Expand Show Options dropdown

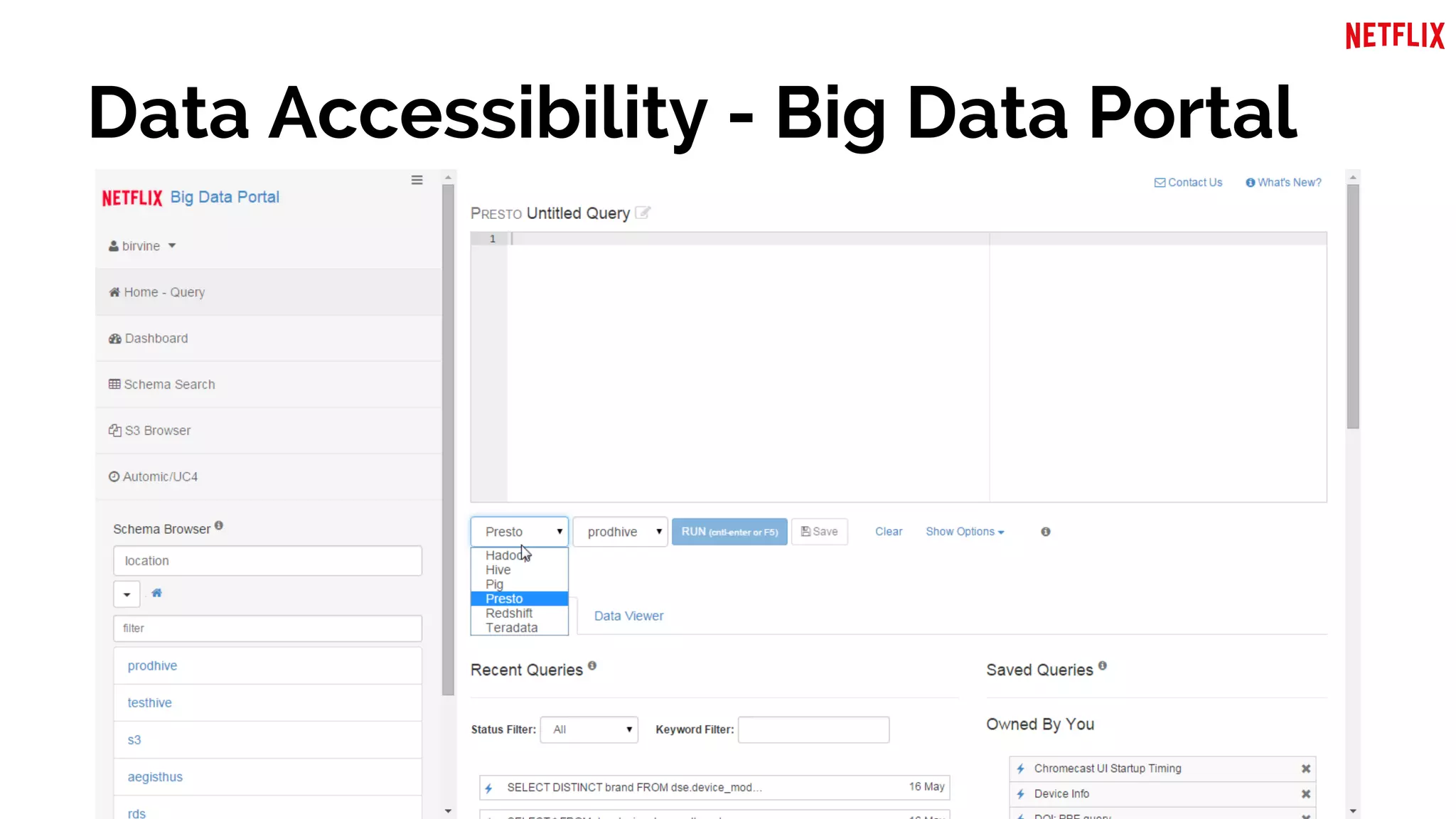[965, 532]
